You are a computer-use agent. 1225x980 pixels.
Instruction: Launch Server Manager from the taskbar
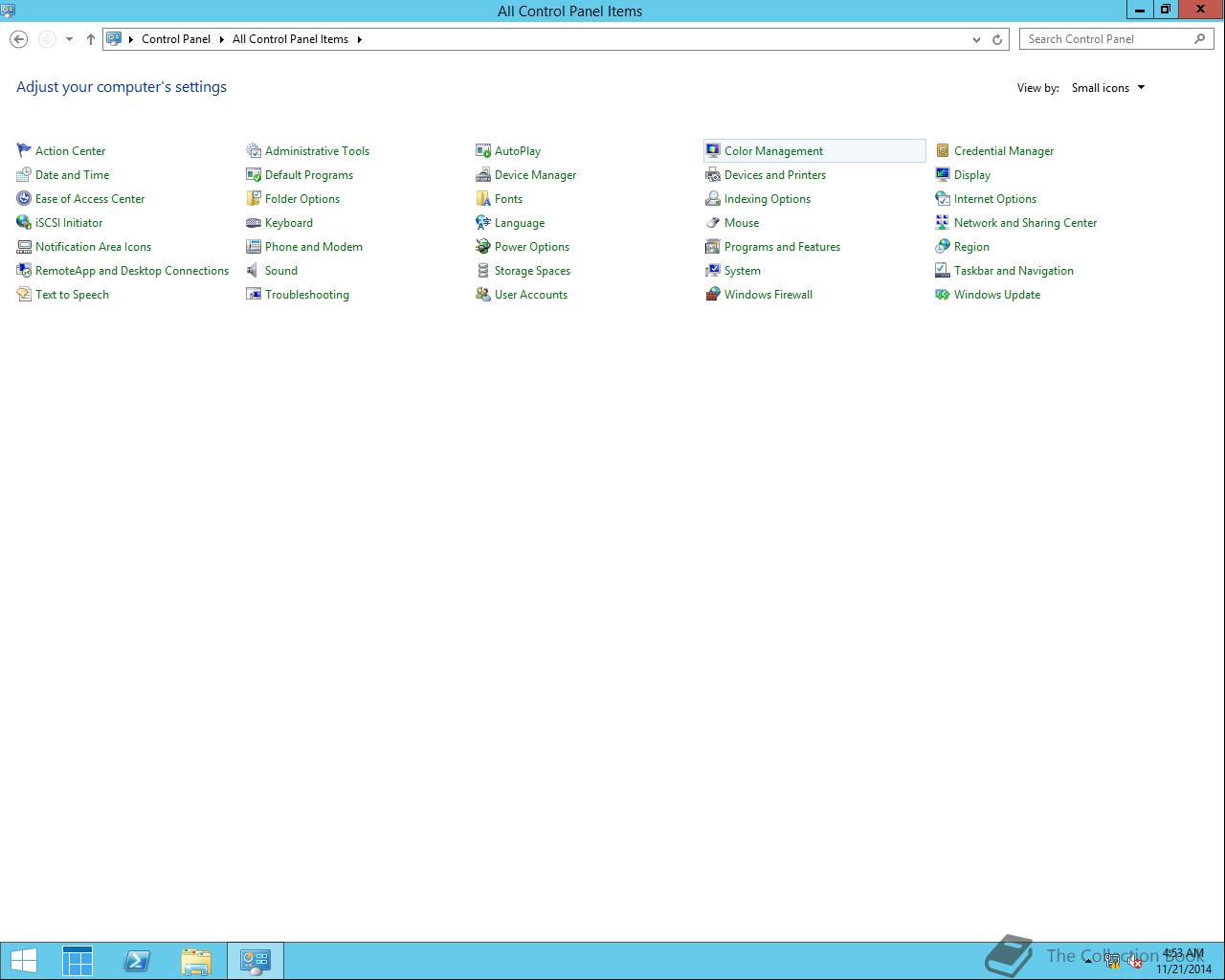click(x=78, y=961)
